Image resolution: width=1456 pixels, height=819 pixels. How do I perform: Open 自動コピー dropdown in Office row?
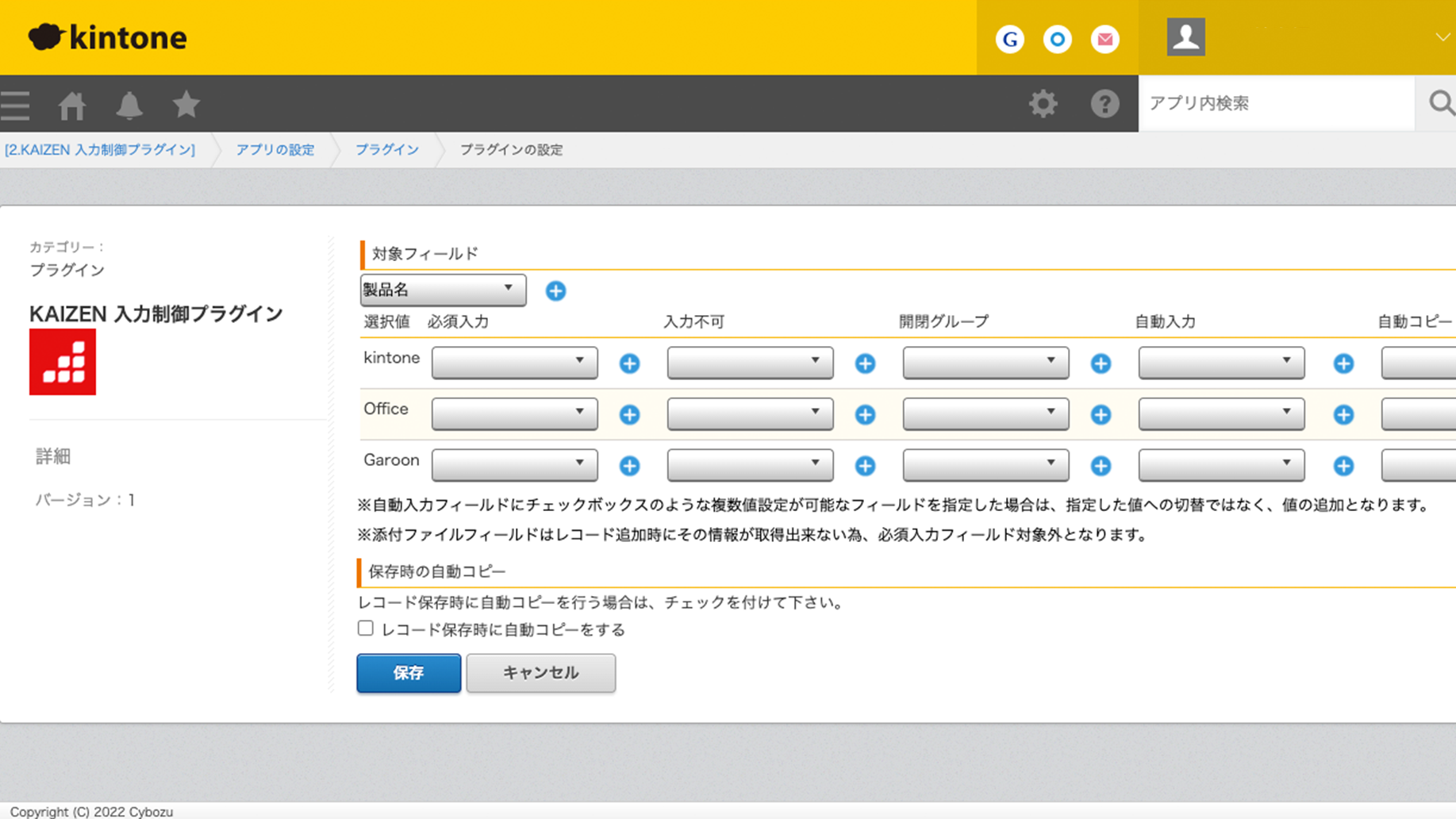pos(1419,413)
